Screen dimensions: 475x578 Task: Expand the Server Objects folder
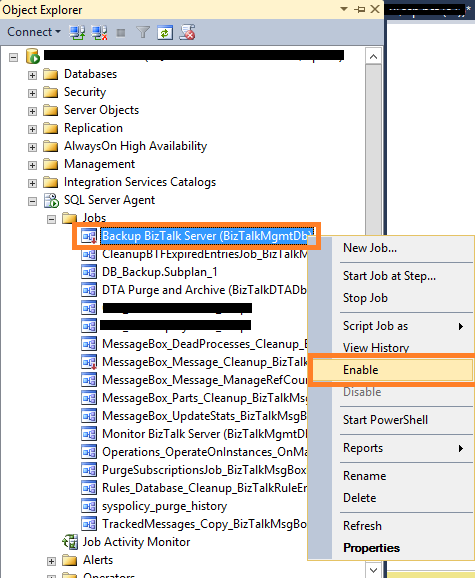pos(32,111)
